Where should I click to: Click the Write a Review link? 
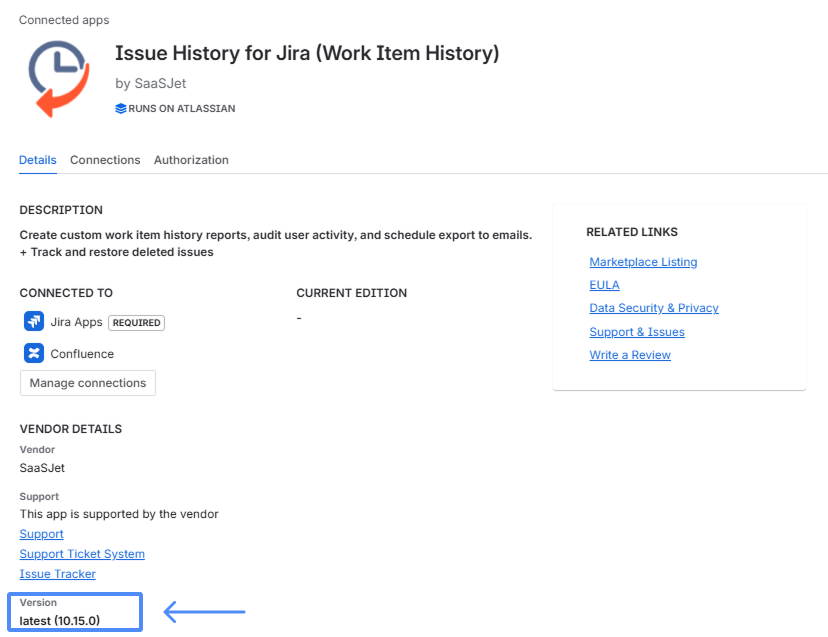(630, 355)
